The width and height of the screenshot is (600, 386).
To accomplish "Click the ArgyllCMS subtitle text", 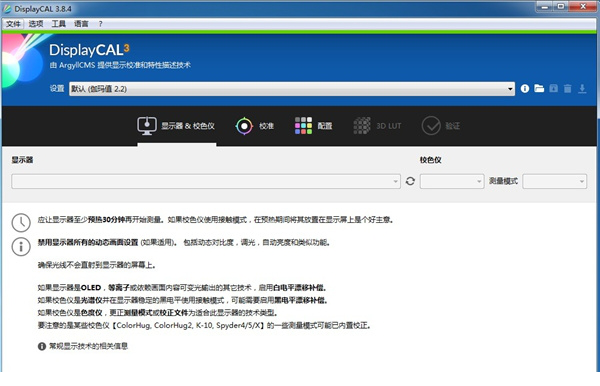I will [x=120, y=65].
